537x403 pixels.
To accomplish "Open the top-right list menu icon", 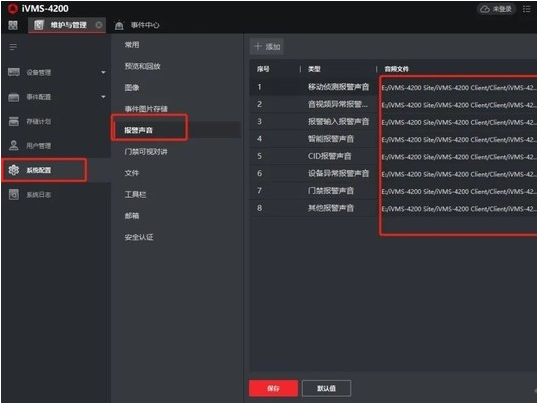I will click(x=527, y=9).
